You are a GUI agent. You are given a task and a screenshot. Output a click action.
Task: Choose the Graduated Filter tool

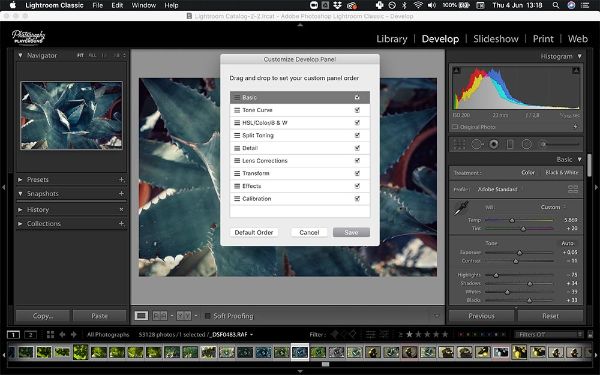click(x=510, y=144)
